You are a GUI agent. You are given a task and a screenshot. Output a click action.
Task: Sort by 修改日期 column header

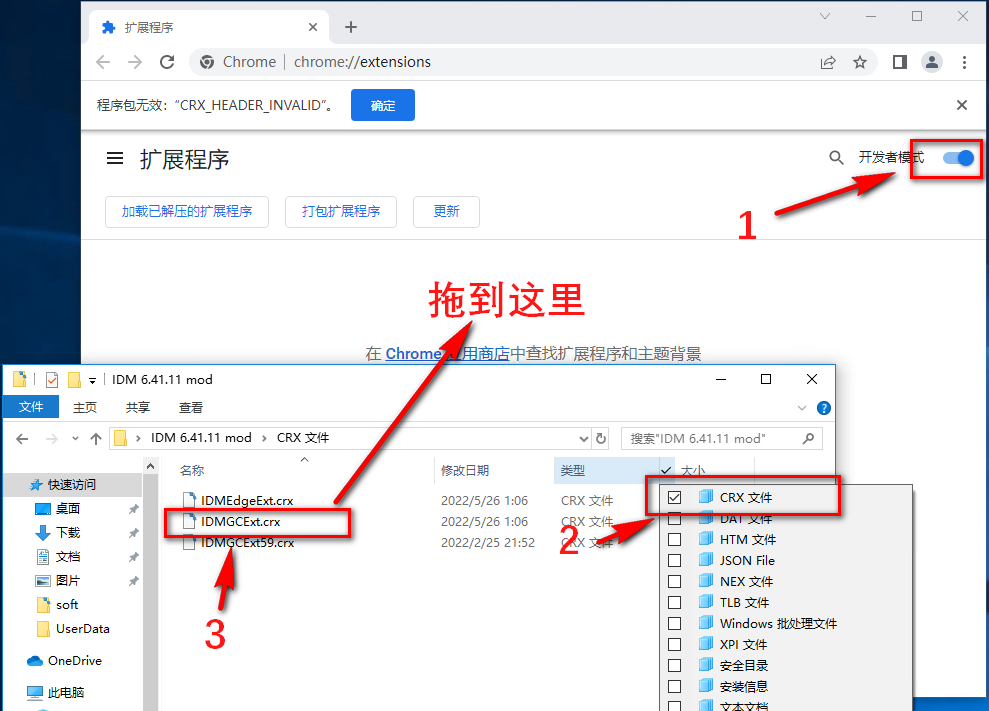pos(465,471)
